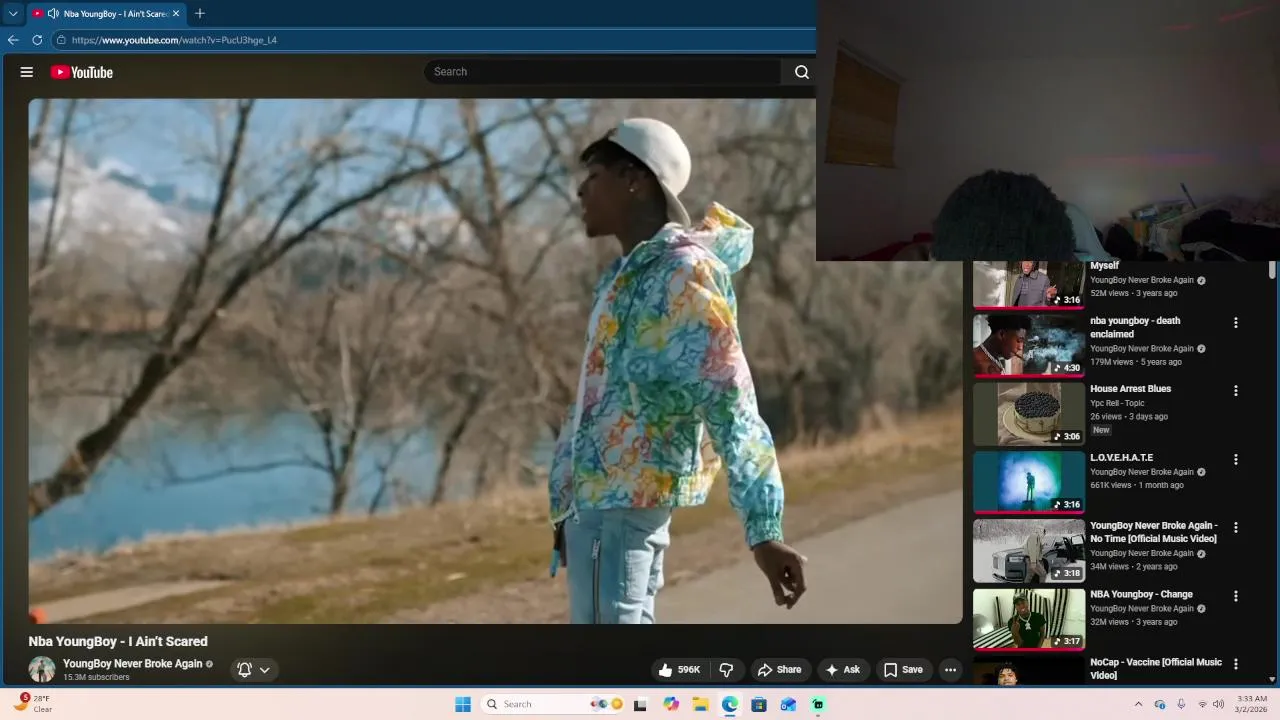Open options for 'House Arrest Blues' video
Screen dimensions: 1280x720
1236,391
